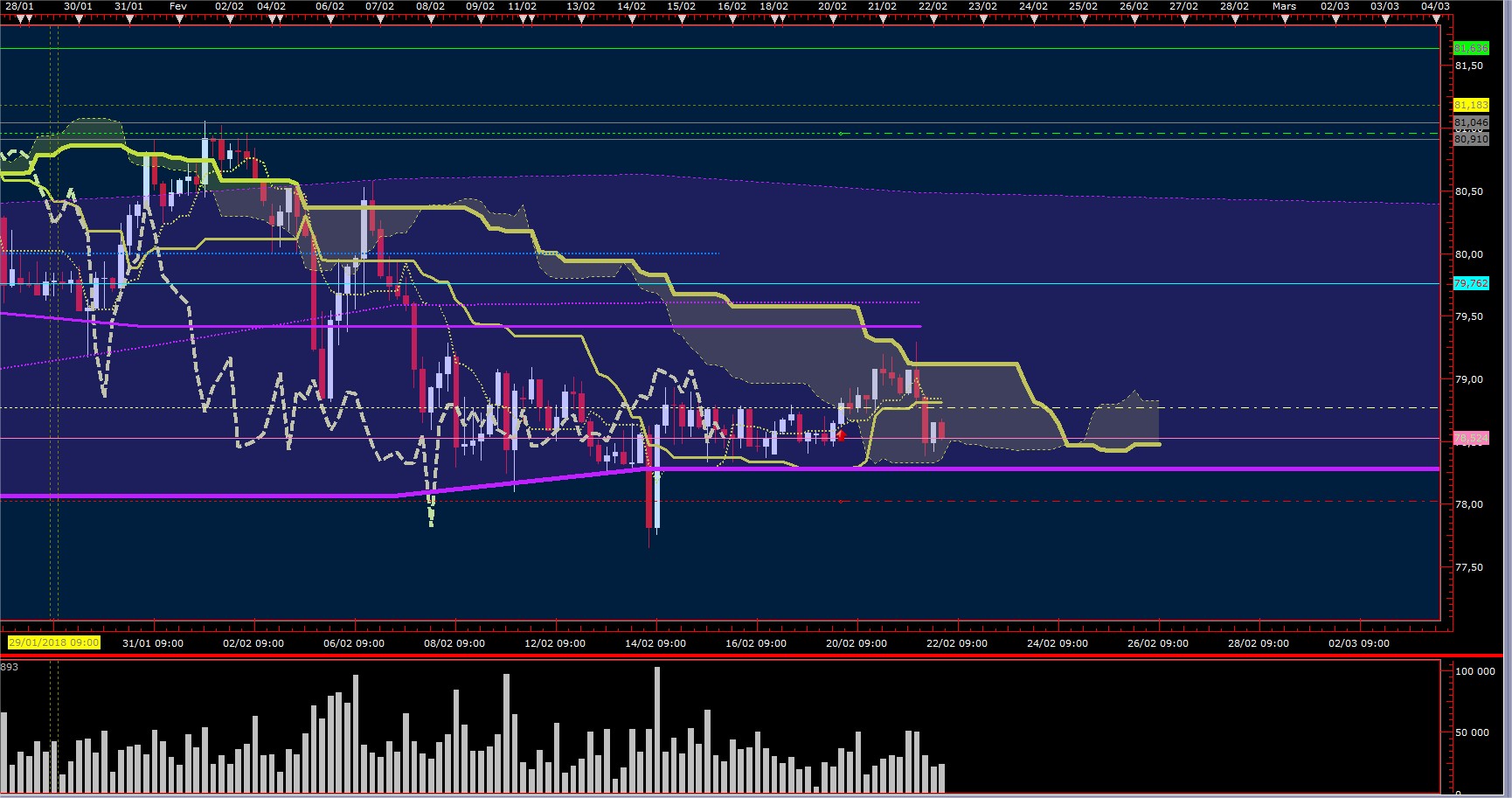This screenshot has width=1512, height=798.
Task: Select the triangle marker under 02/02
Action: pos(229,18)
